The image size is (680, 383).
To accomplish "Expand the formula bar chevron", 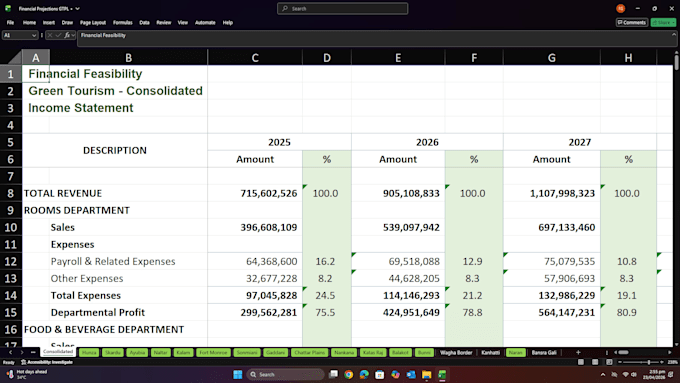I will pyautogui.click(x=673, y=35).
